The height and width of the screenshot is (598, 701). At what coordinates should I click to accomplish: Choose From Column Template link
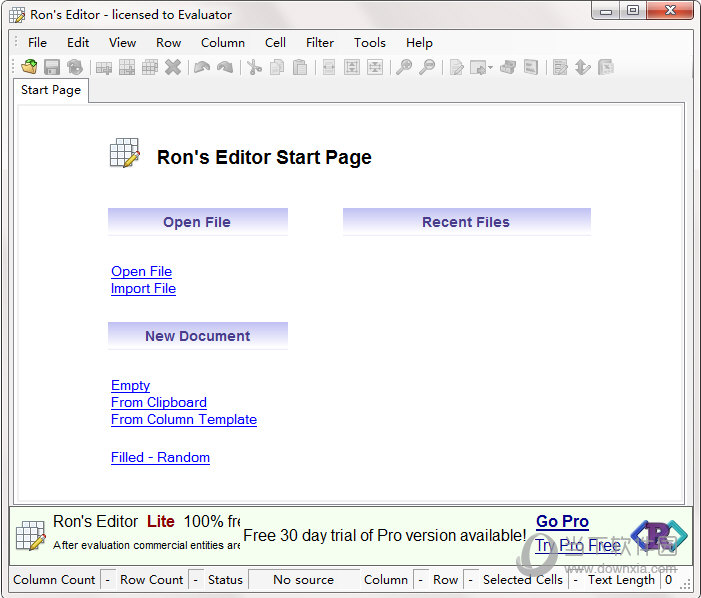183,419
